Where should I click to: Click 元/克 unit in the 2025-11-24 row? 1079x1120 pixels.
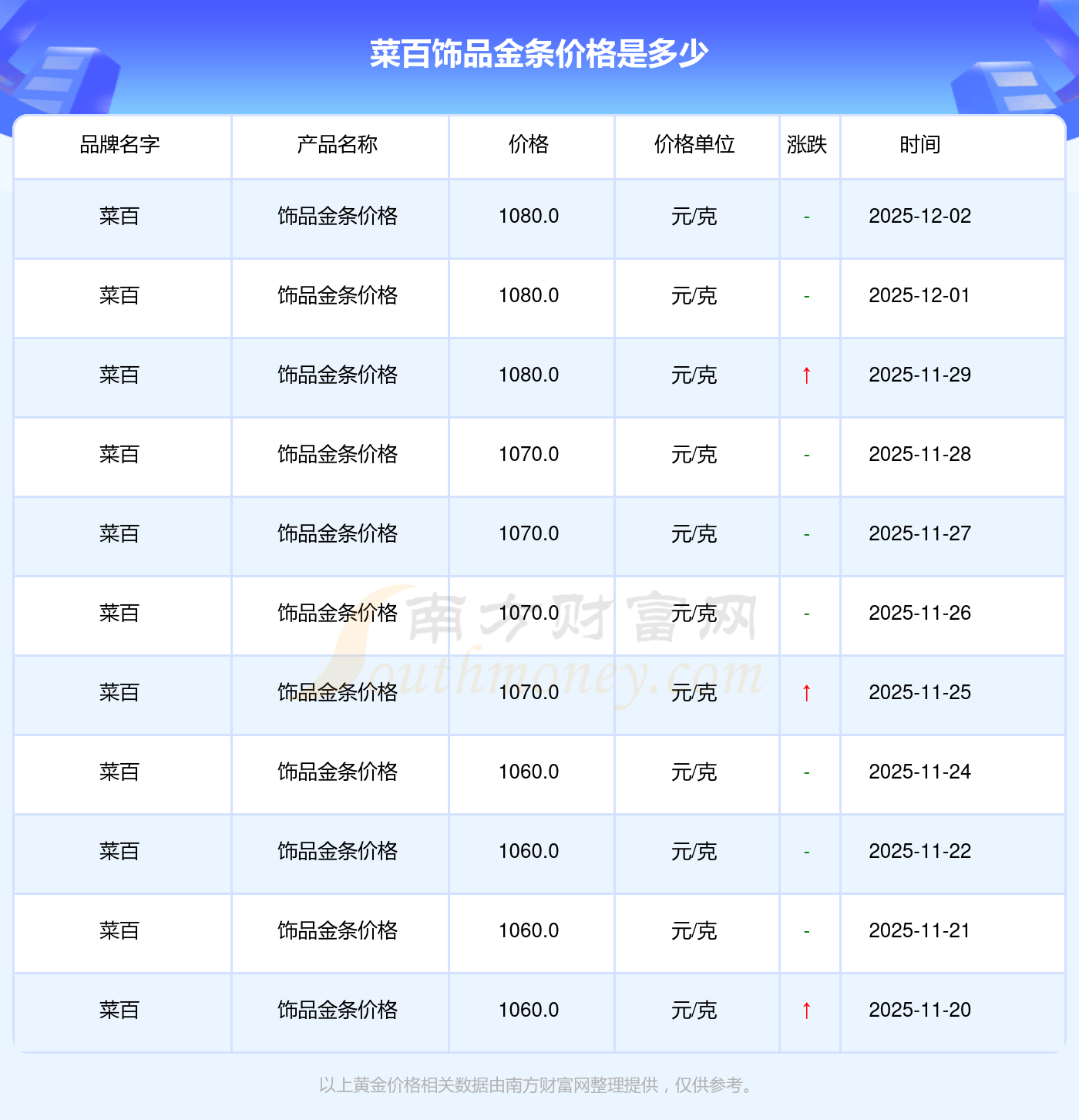[x=694, y=772]
